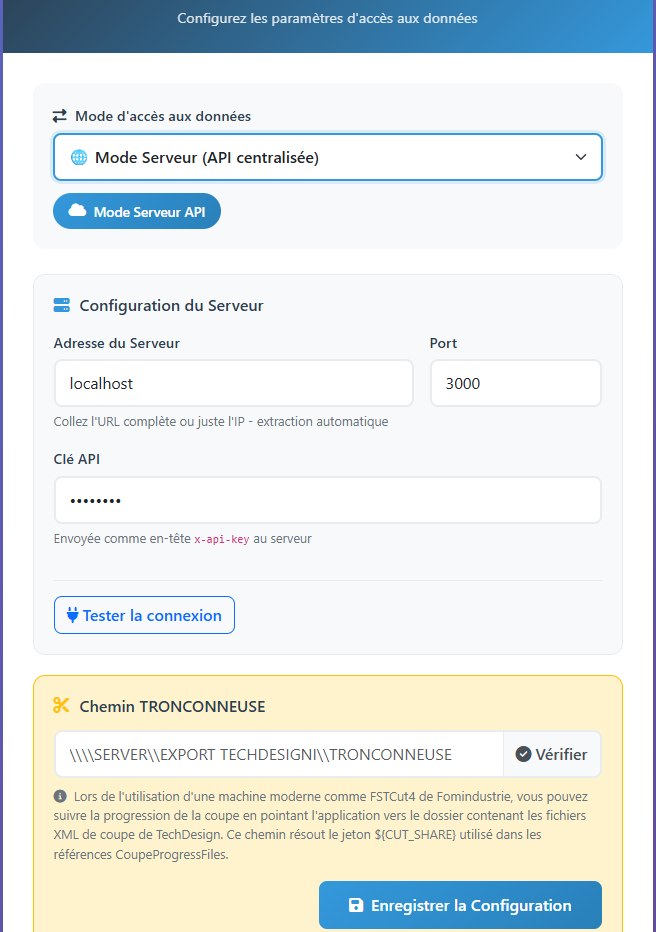Image resolution: width=656 pixels, height=932 pixels.
Task: Click the TRONCONNEUSE network path input
Action: [280, 754]
